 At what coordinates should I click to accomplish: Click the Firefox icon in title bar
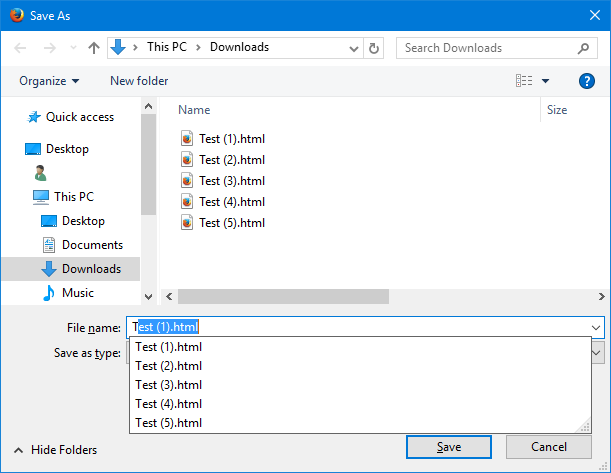click(17, 15)
